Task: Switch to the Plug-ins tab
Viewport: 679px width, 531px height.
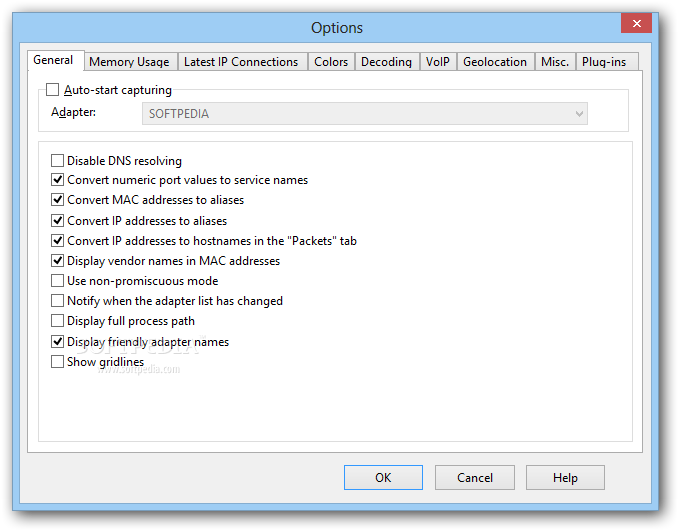Action: coord(604,62)
